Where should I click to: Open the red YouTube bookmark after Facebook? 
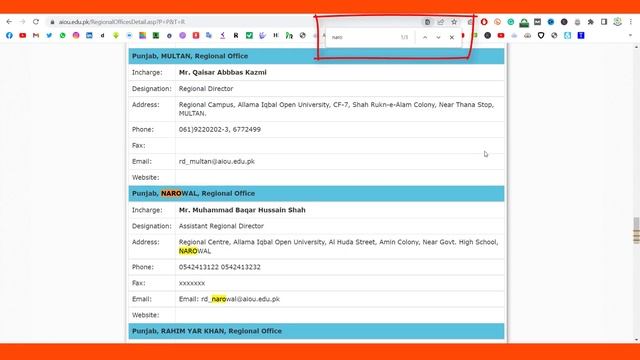22,36
